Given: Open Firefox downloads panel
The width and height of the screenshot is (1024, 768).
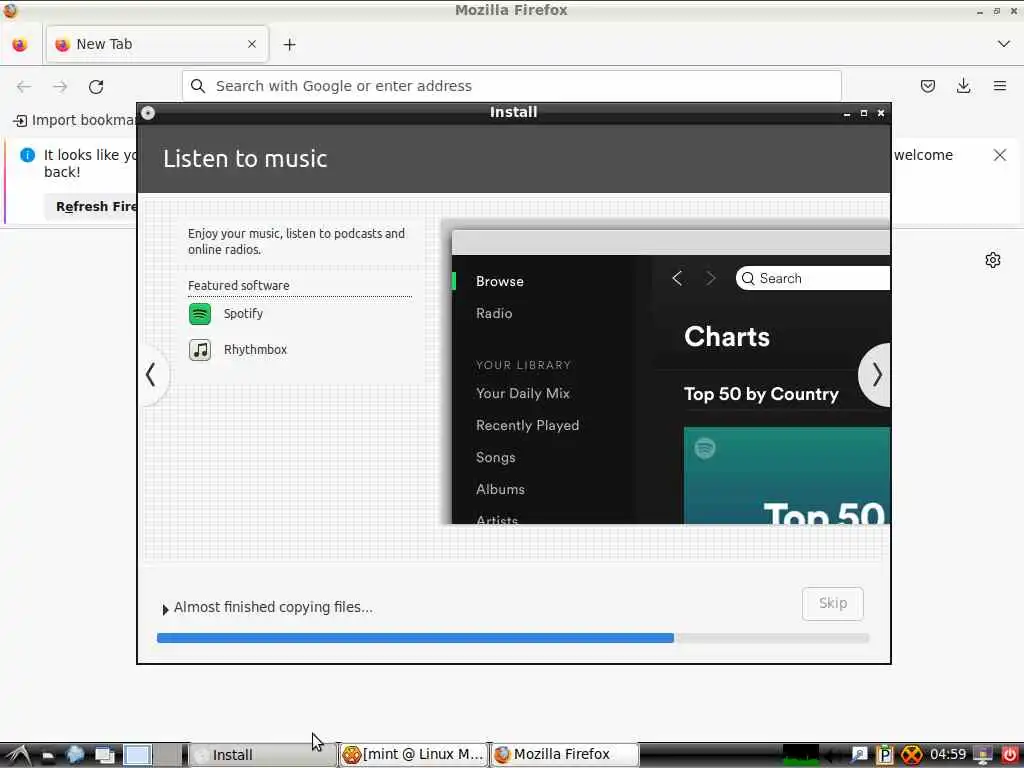Looking at the screenshot, I should [x=963, y=86].
